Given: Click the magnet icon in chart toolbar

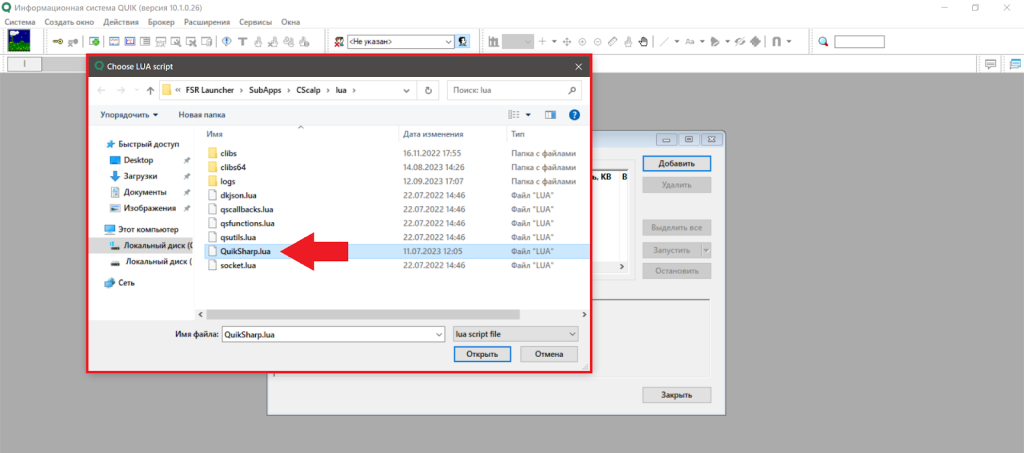Looking at the screenshot, I should point(776,41).
